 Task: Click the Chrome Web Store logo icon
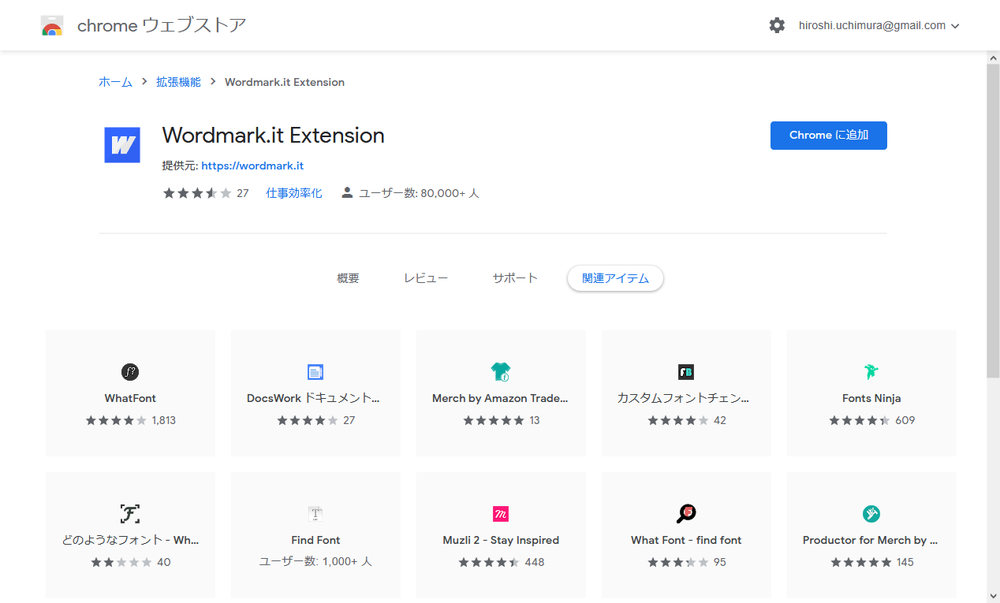[x=52, y=25]
